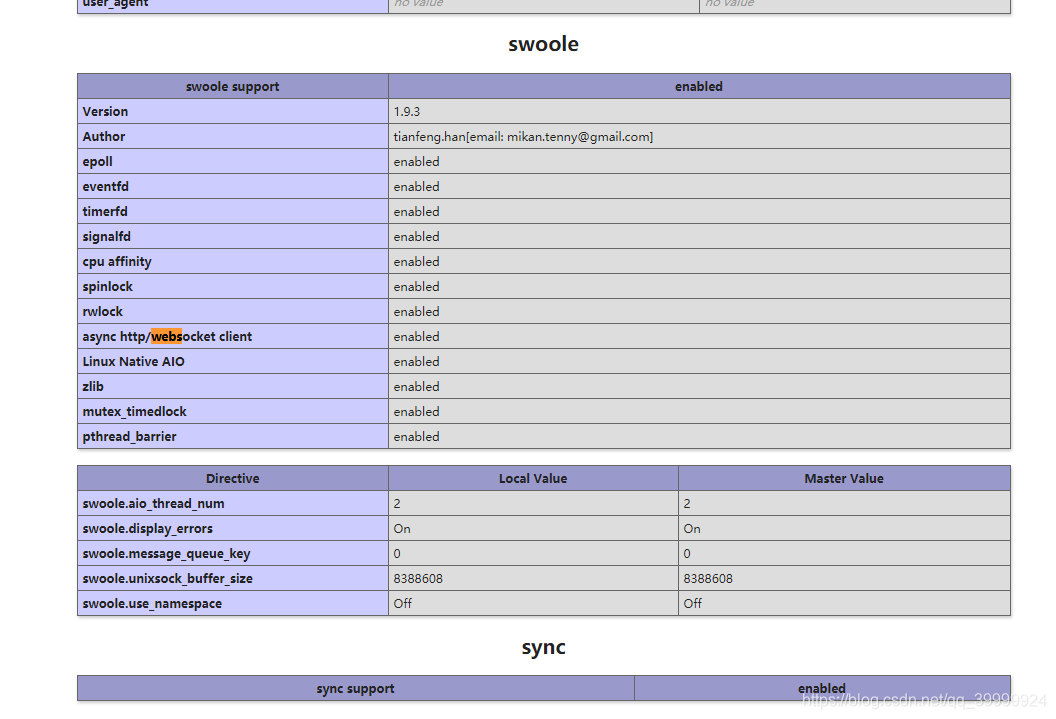Click 'async http/websocket client' label
This screenshot has width=1056, height=719.
[167, 336]
